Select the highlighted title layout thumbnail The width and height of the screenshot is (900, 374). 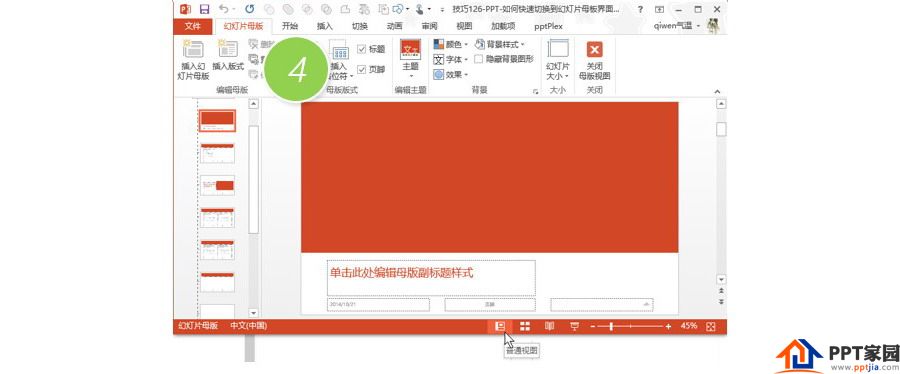tap(217, 120)
